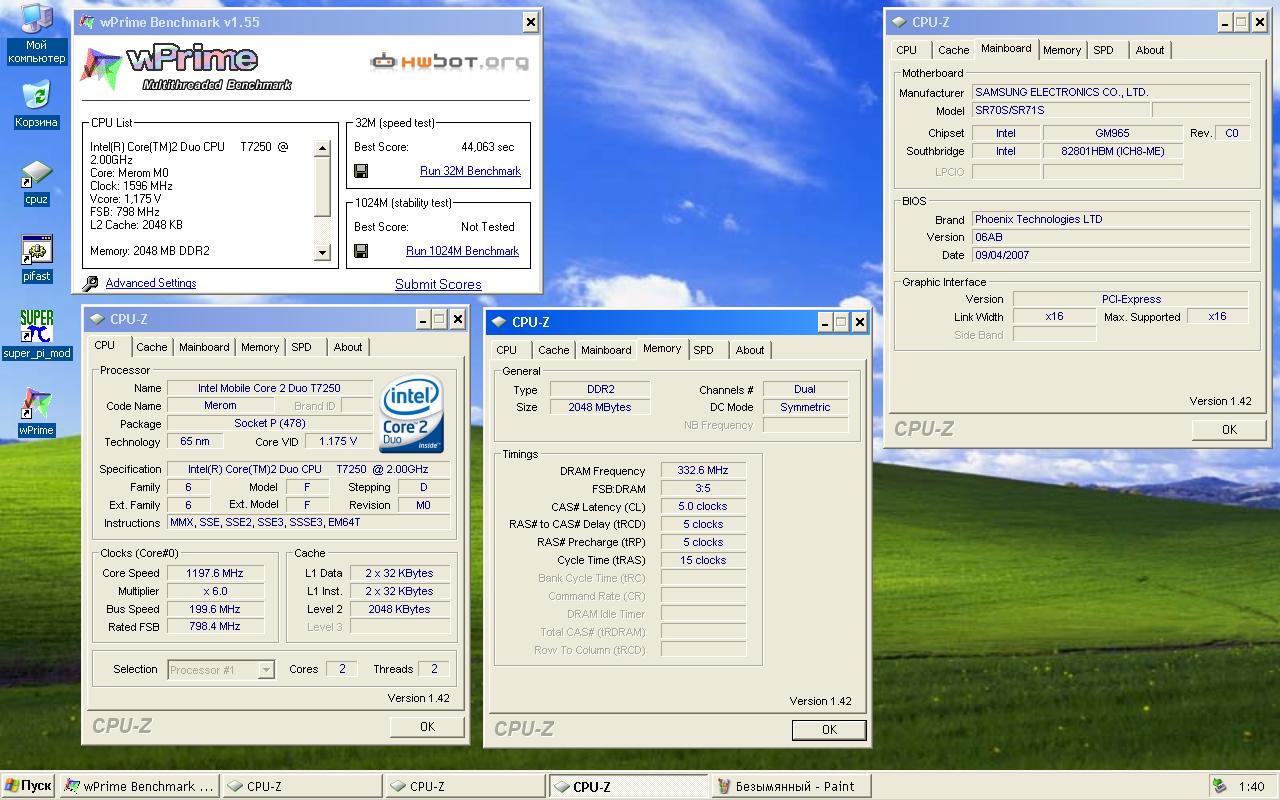Switch to Mainboard tab in CPU window

[x=204, y=347]
